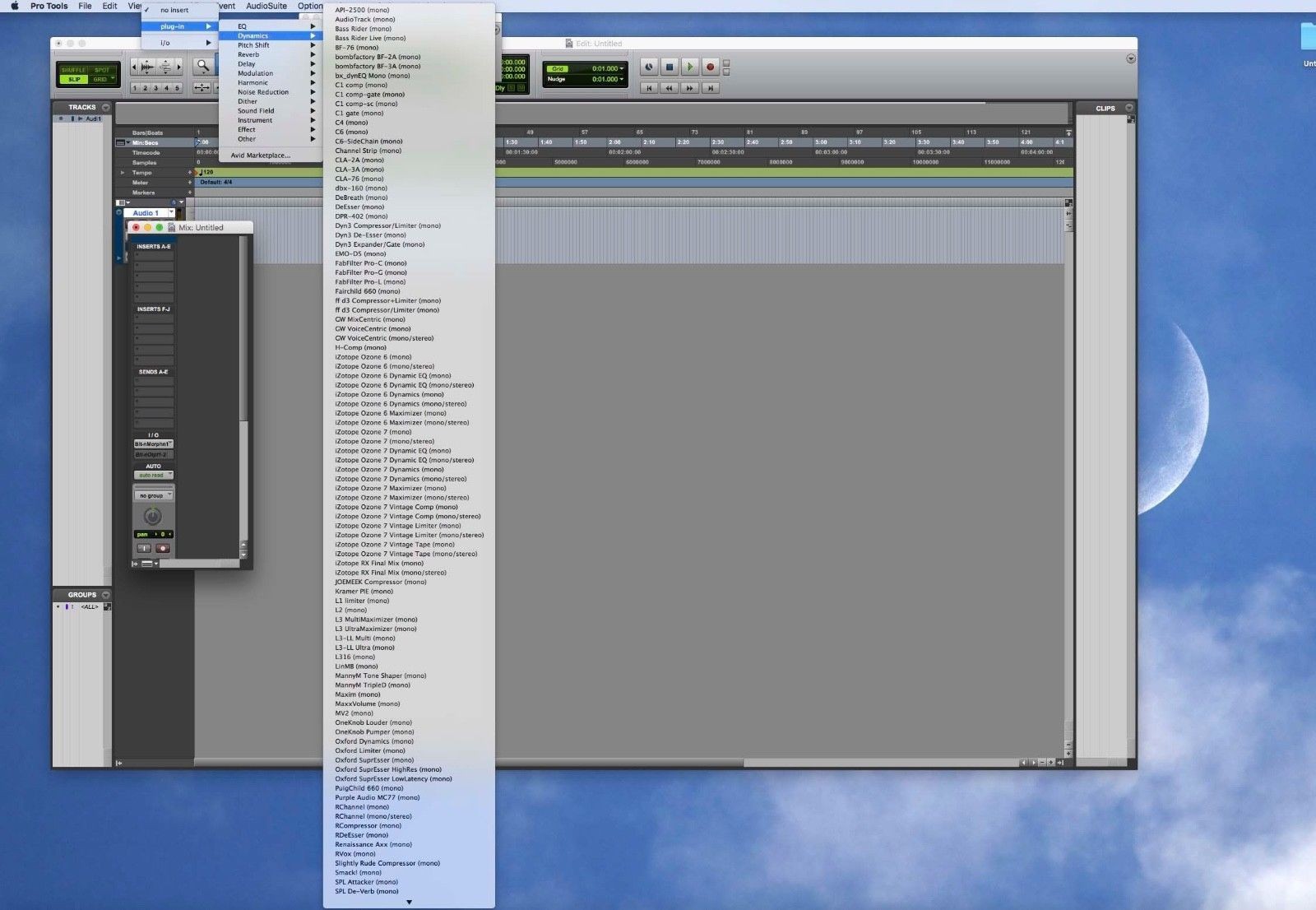Open the EQ plug-in category

271,26
